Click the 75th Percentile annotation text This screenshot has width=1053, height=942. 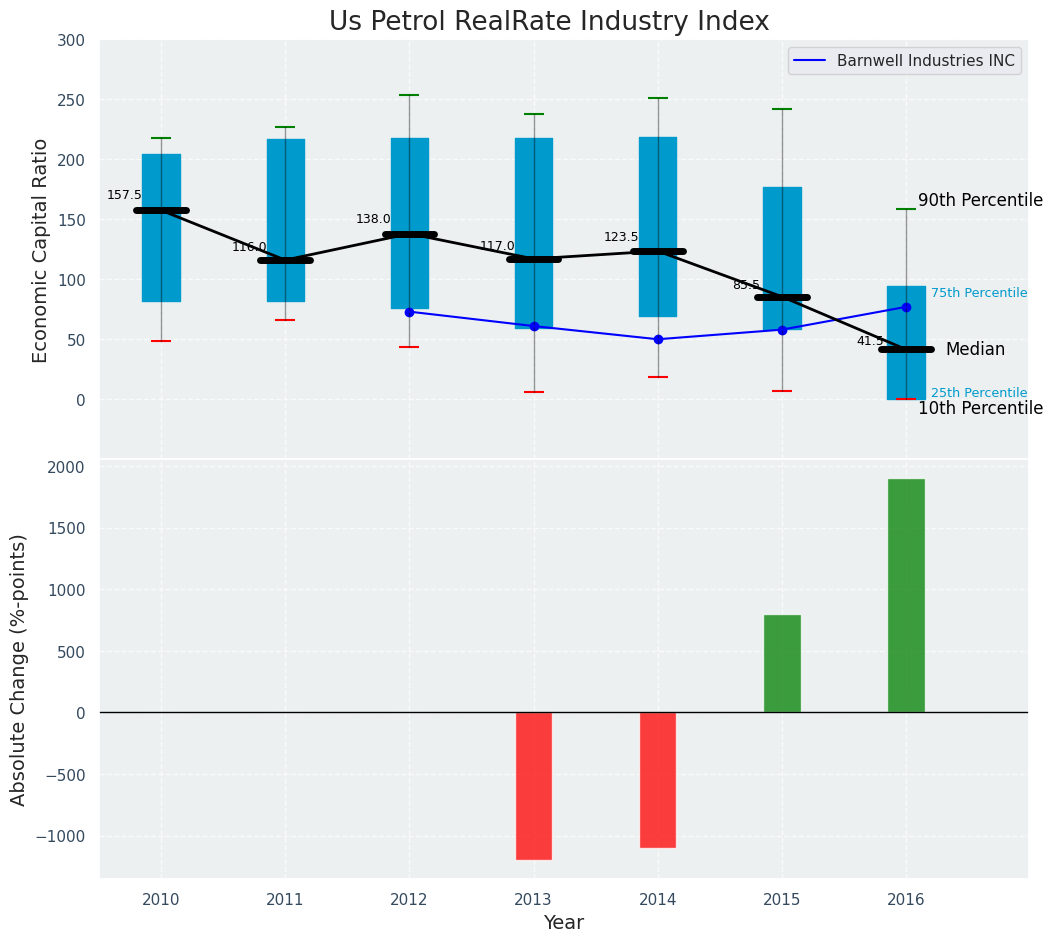pos(978,293)
